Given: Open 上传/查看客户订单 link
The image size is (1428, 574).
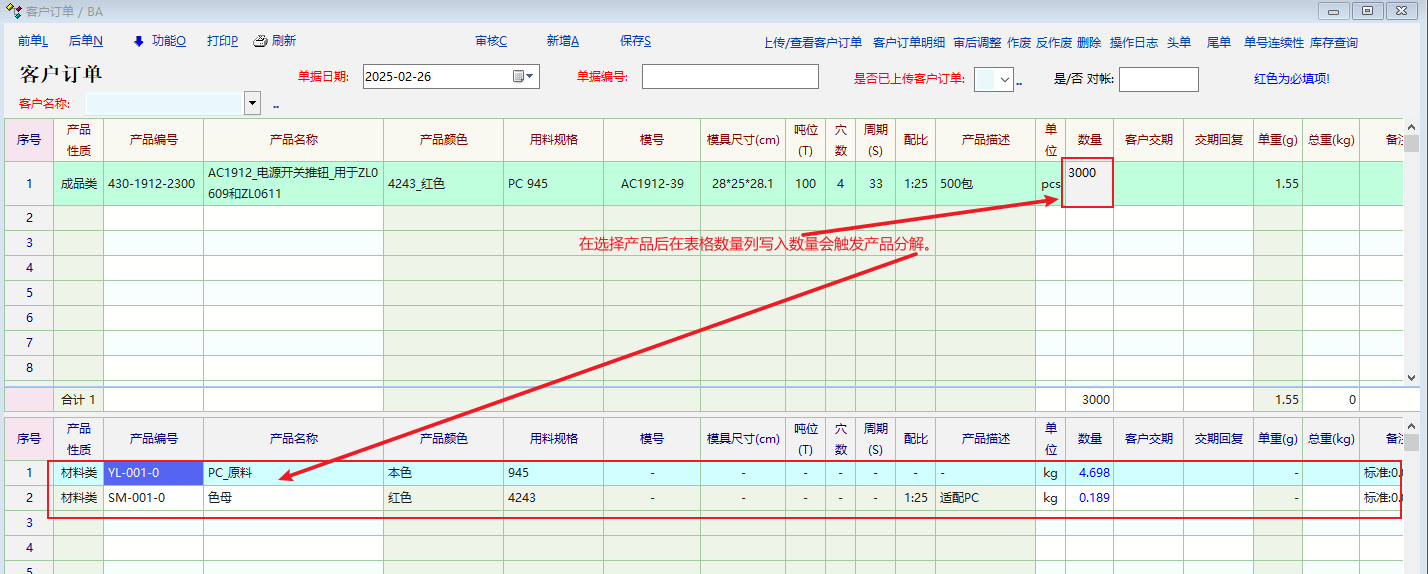Looking at the screenshot, I should coord(812,43).
